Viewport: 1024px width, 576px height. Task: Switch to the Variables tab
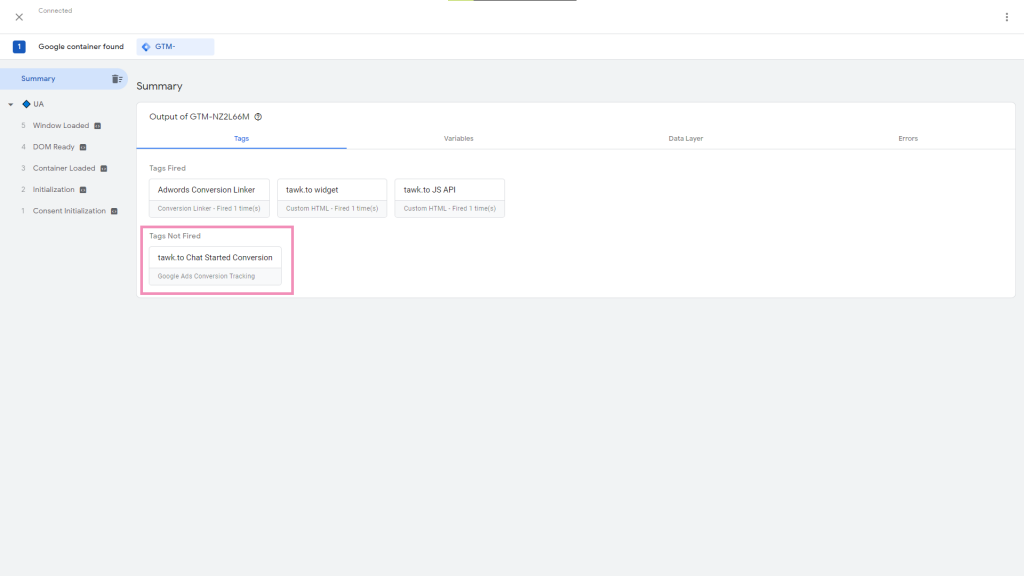(458, 138)
